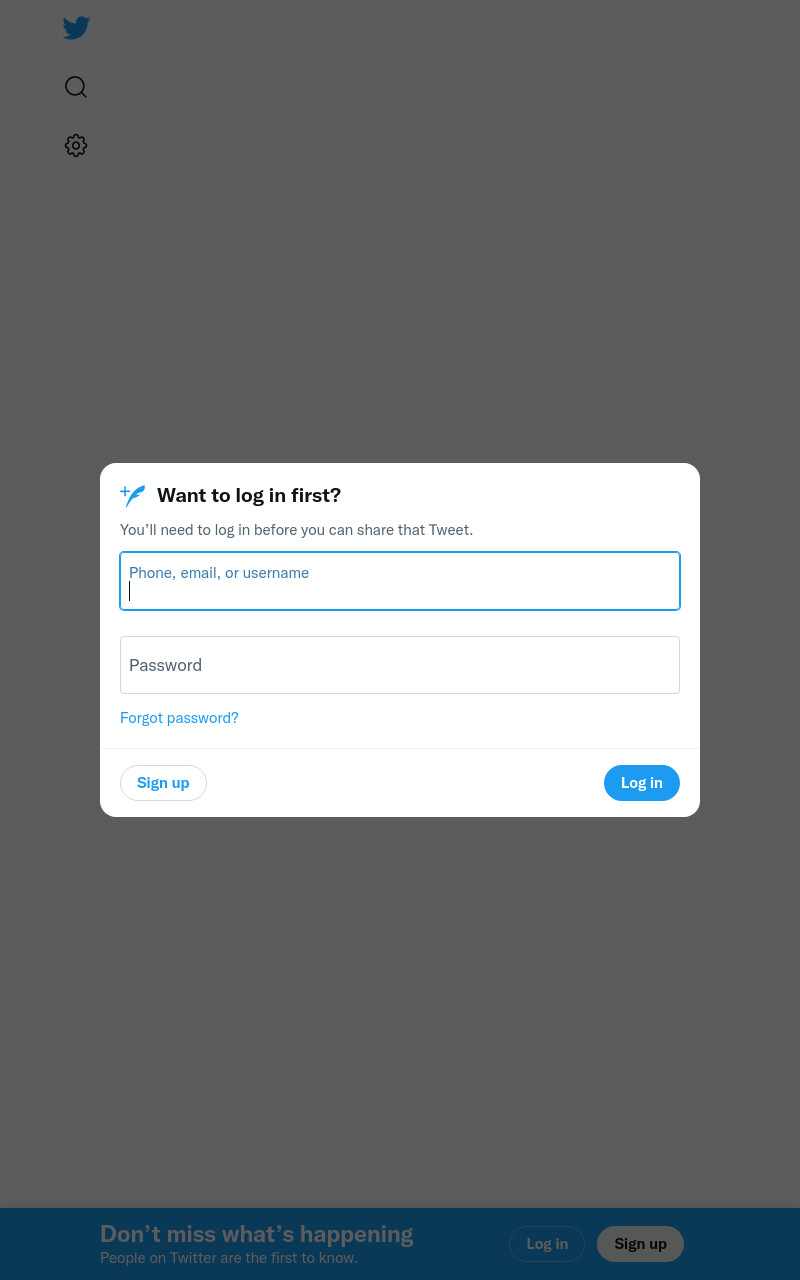Focus the Phone, email, or username field

pos(400,581)
